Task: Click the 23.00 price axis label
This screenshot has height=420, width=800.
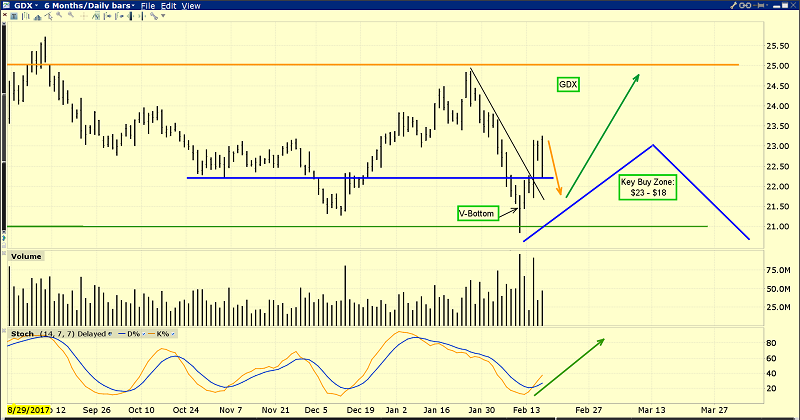Action: [778, 146]
